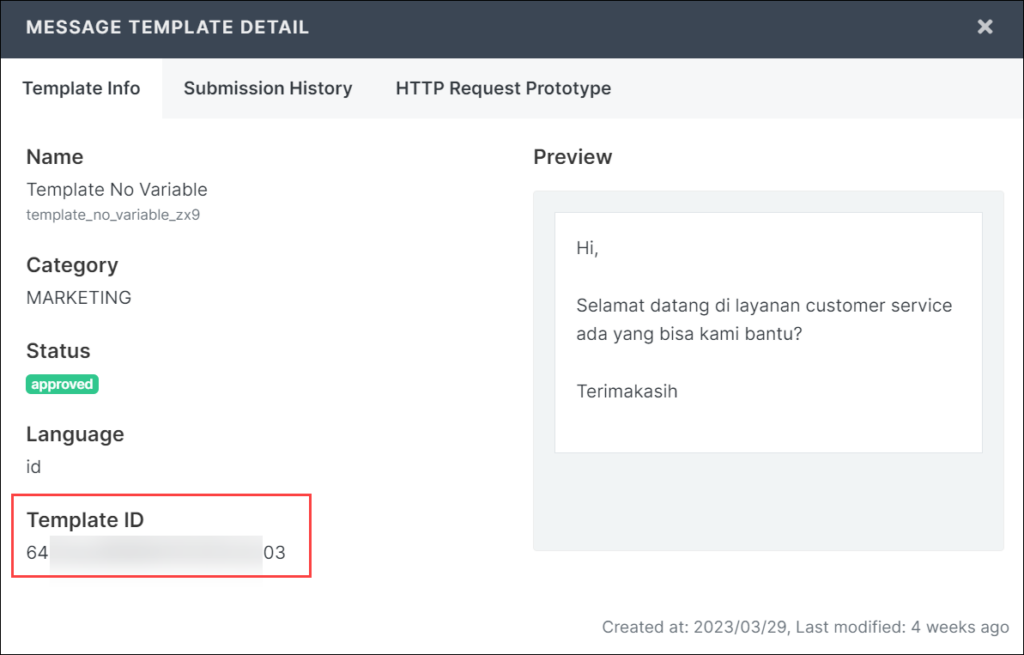Image resolution: width=1024 pixels, height=655 pixels.
Task: Click the Status heading label
Action: coord(58,351)
